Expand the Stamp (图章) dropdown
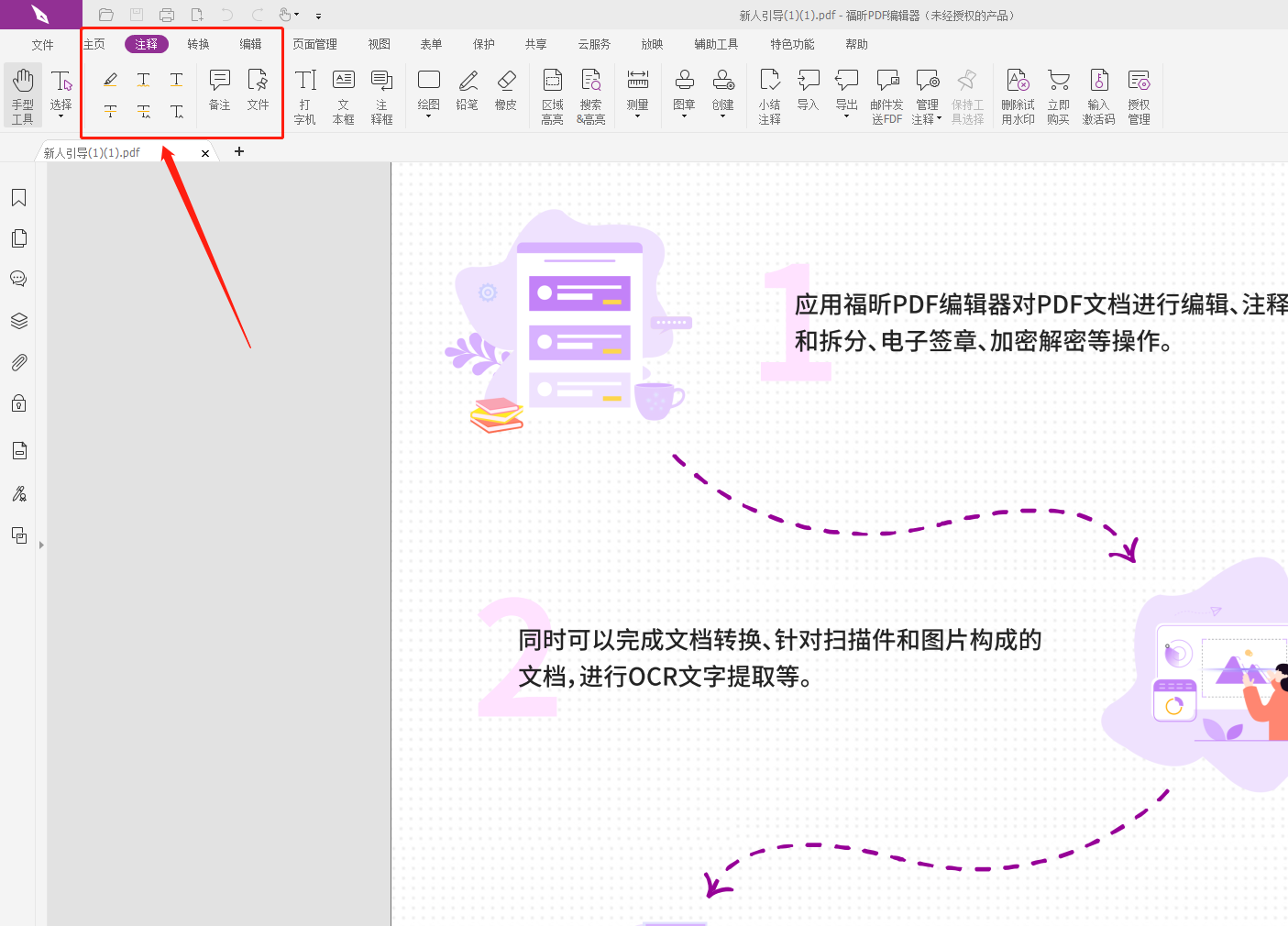Screen dimensions: 1288x926 (x=684, y=116)
